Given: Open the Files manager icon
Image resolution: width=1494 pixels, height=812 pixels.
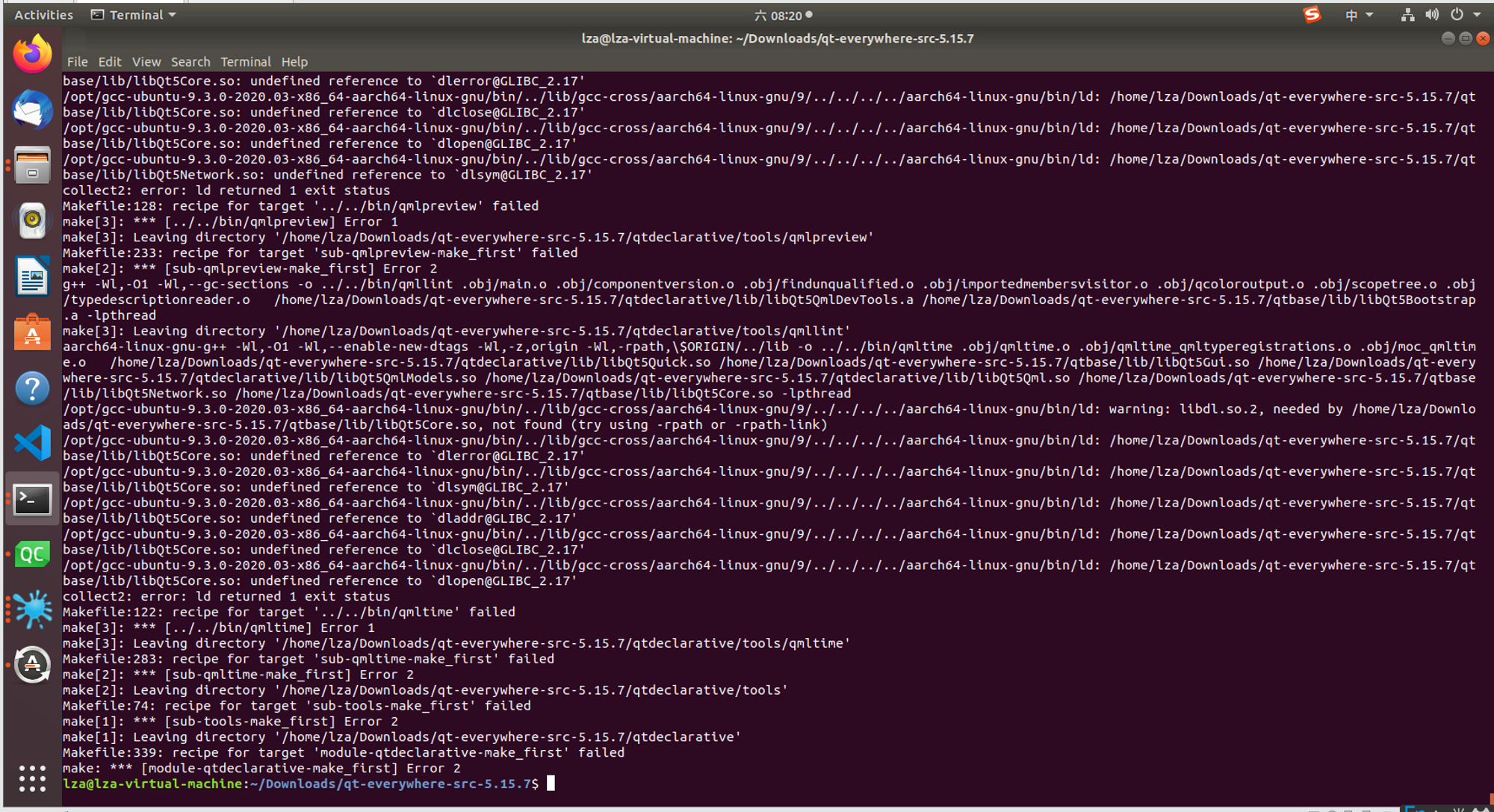Looking at the screenshot, I should click(32, 165).
